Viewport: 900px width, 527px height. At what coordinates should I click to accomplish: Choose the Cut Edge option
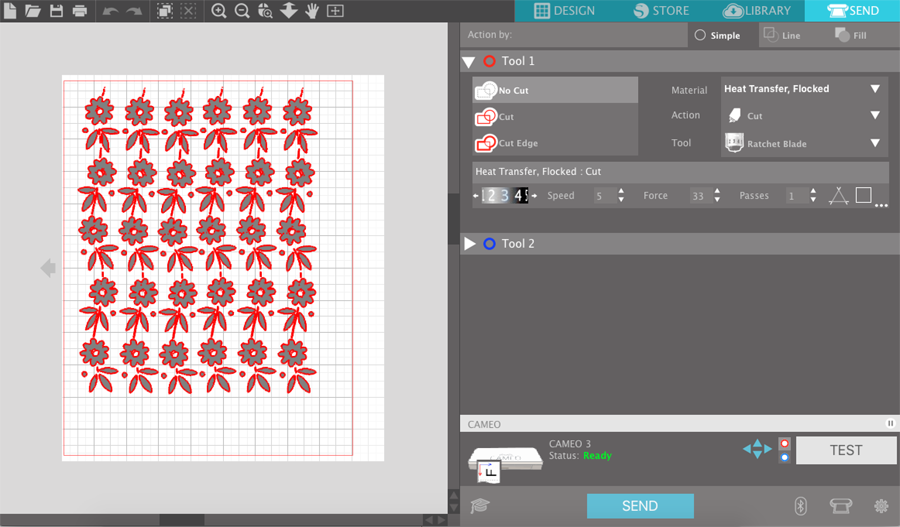click(555, 143)
